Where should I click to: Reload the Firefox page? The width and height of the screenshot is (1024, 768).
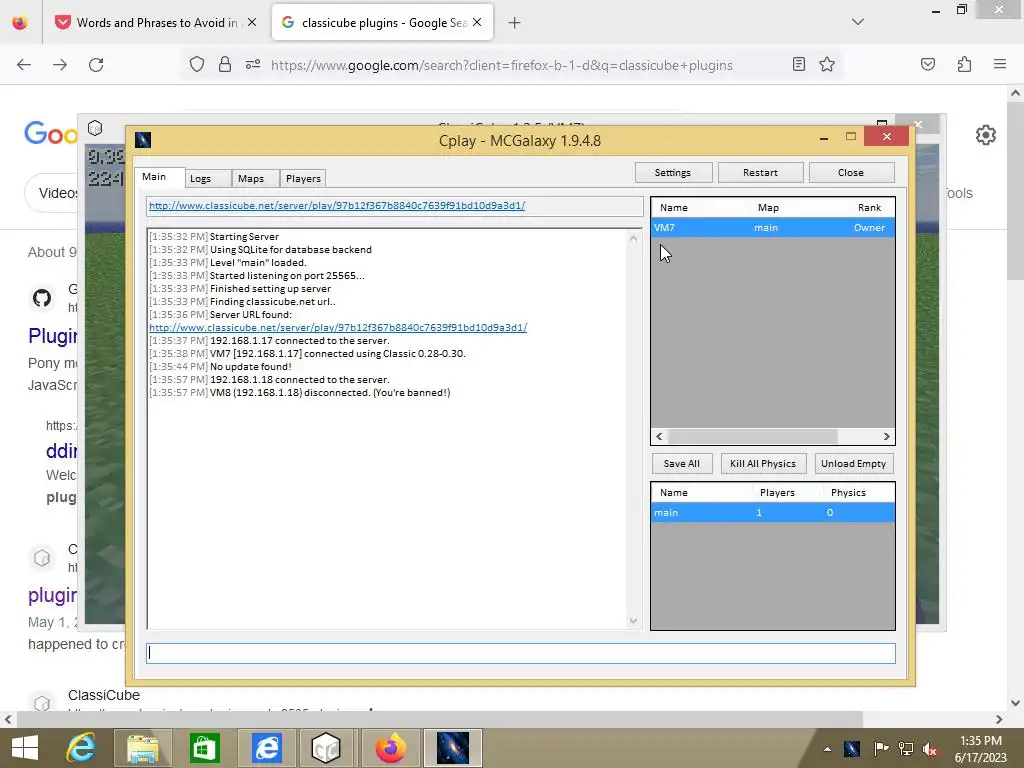[96, 65]
